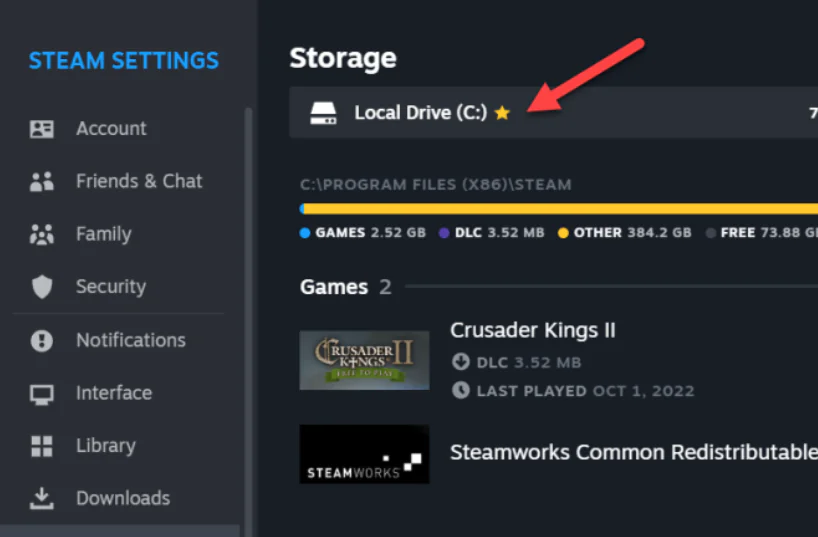Go to Friends & Chat settings
This screenshot has width=818, height=537.
coord(139,182)
